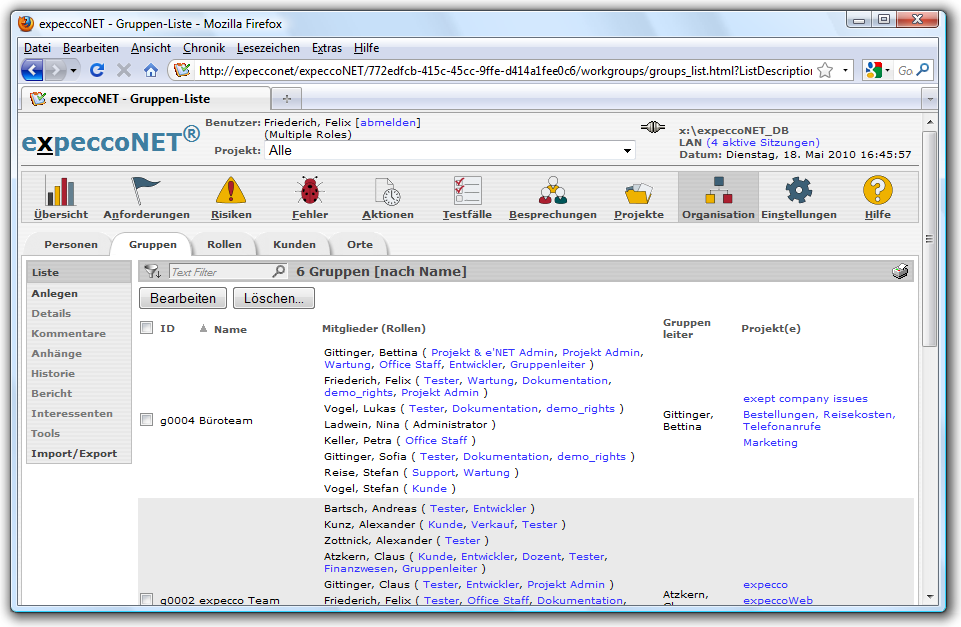Click the printer icon in list header
Screen dimensions: 961x627
pyautogui.click(x=900, y=272)
